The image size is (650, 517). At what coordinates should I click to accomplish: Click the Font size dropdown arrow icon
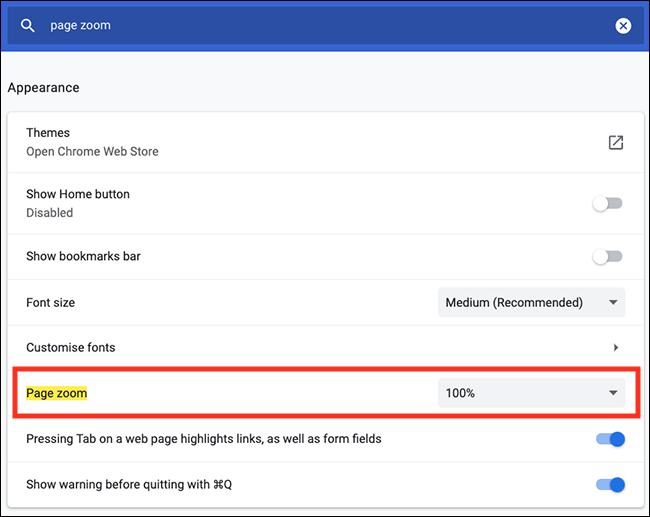tap(613, 303)
